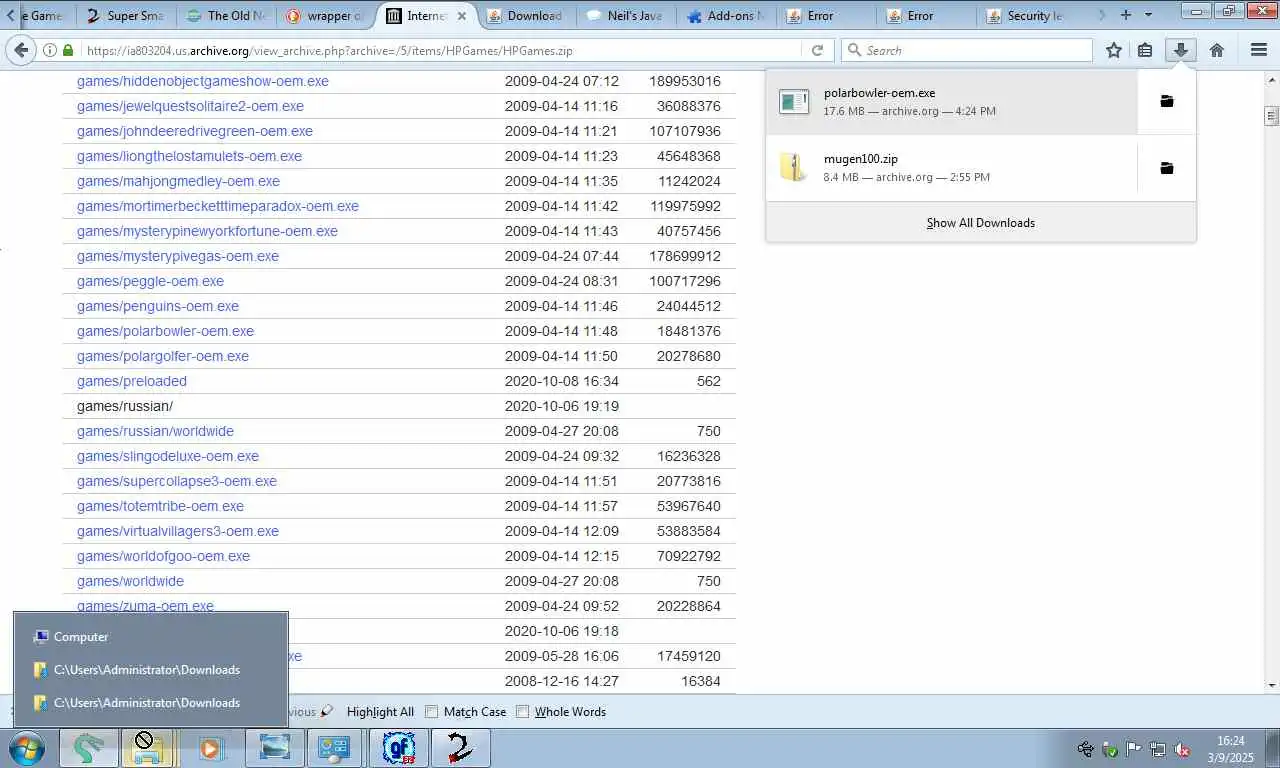Switch to Neil's Java tab
The image size is (1280, 768).
(x=627, y=16)
